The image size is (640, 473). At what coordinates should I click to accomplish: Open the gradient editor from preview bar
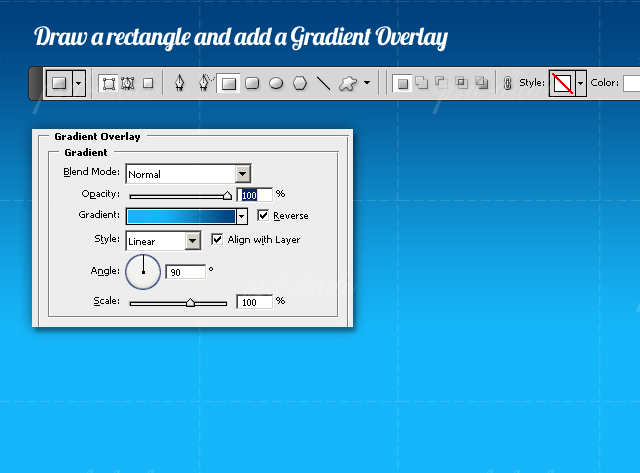click(181, 216)
